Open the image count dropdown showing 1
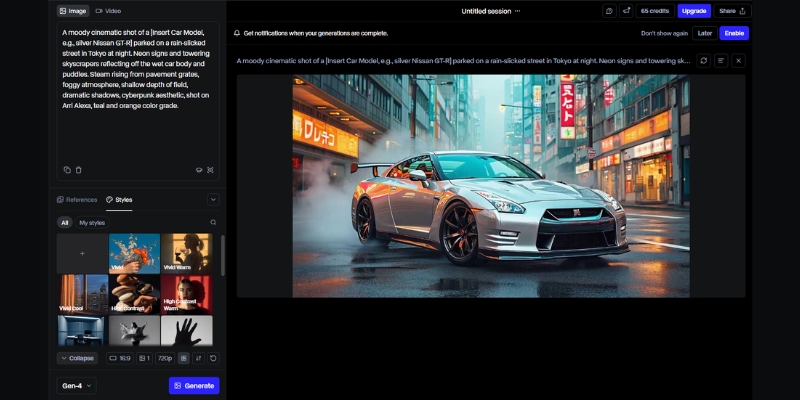The image size is (800, 400). [144, 358]
